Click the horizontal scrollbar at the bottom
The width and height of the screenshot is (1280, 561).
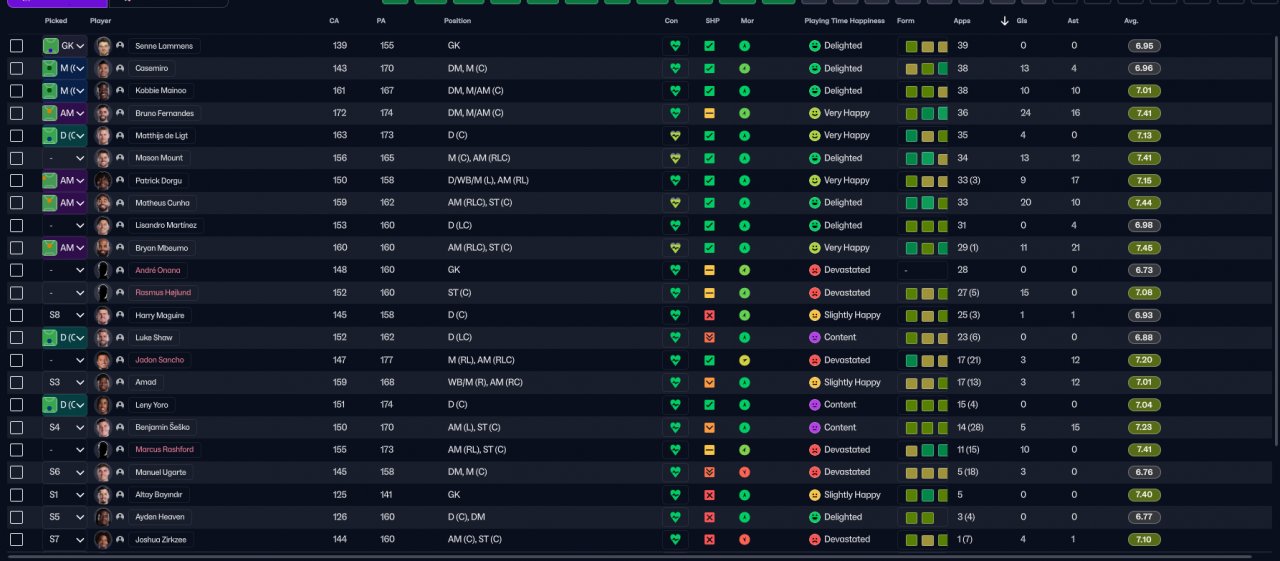630,556
